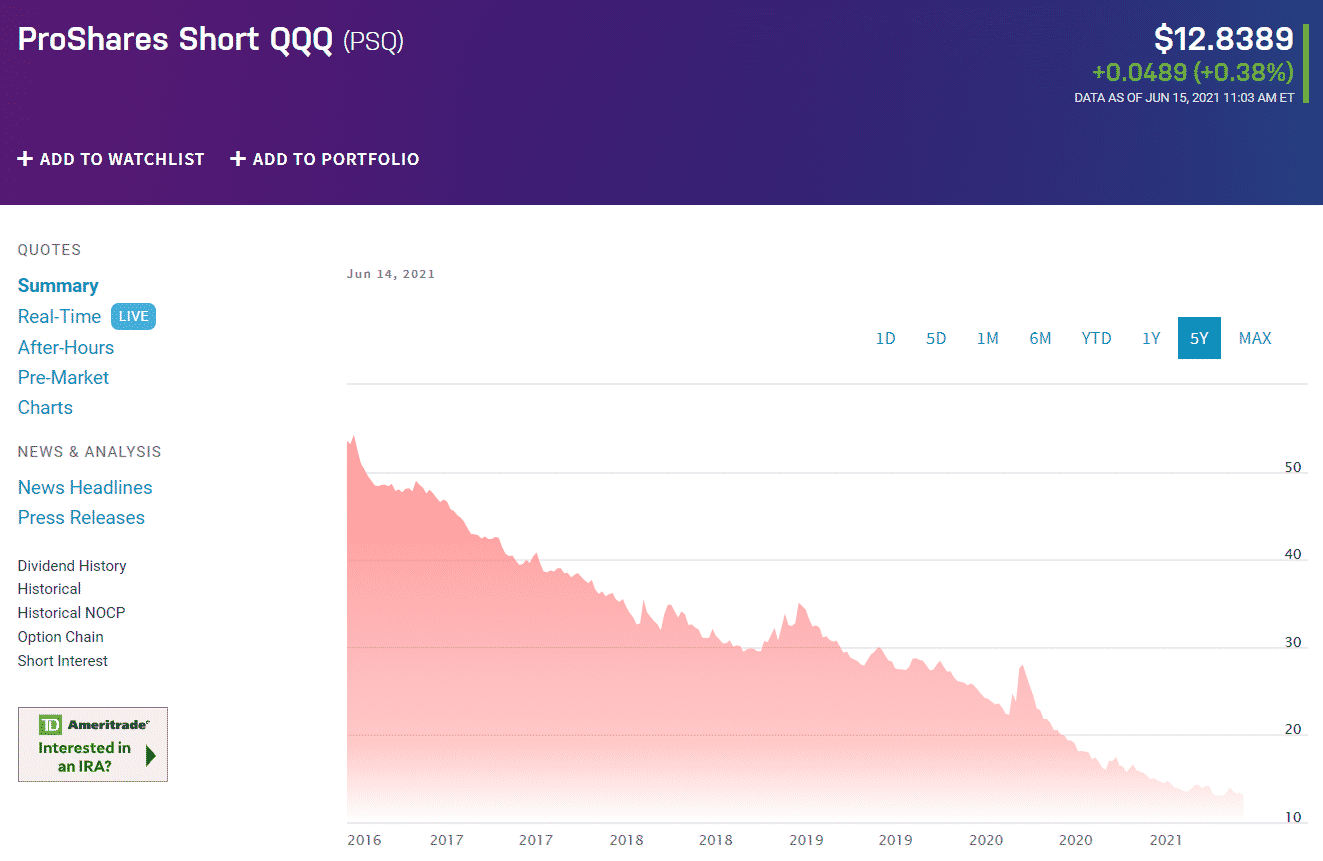View the Option Chain

click(60, 637)
